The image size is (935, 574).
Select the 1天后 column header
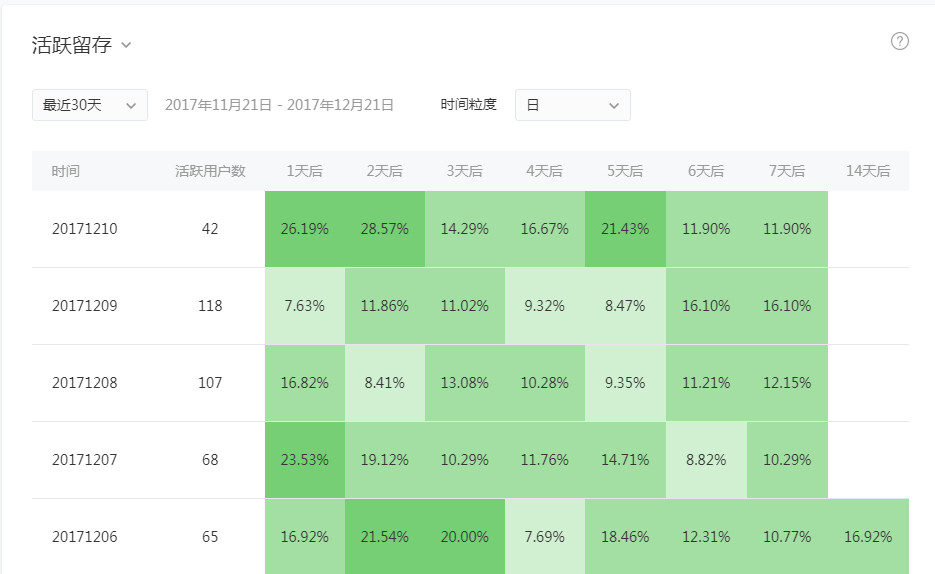point(305,171)
